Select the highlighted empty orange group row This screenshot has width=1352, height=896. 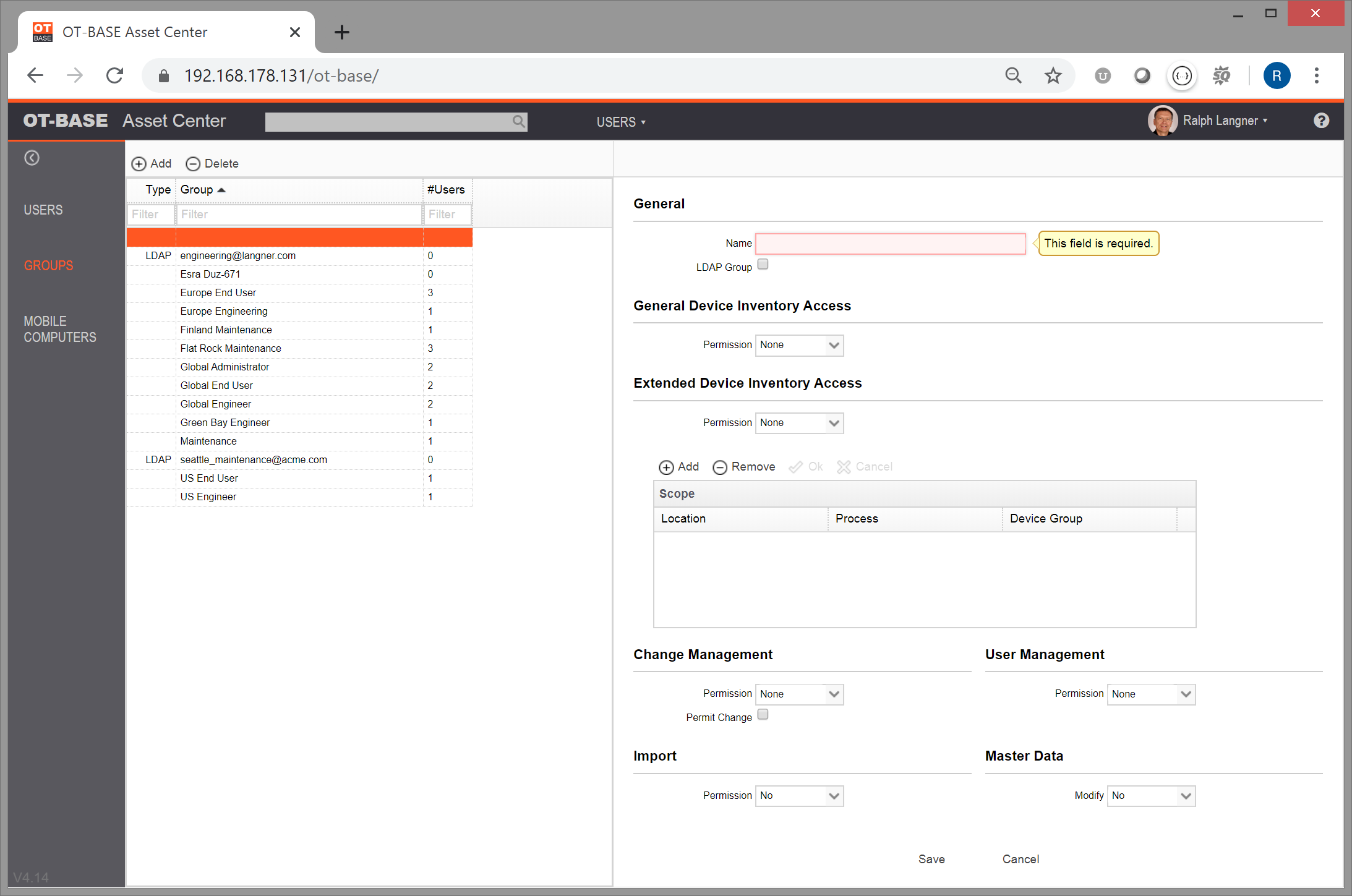pos(299,237)
